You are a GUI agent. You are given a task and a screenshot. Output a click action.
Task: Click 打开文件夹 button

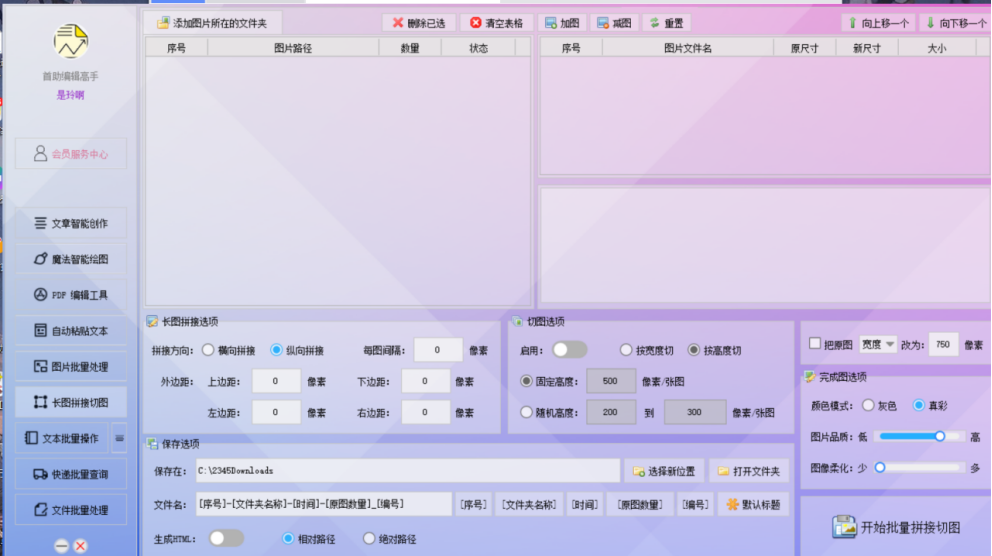(749, 471)
